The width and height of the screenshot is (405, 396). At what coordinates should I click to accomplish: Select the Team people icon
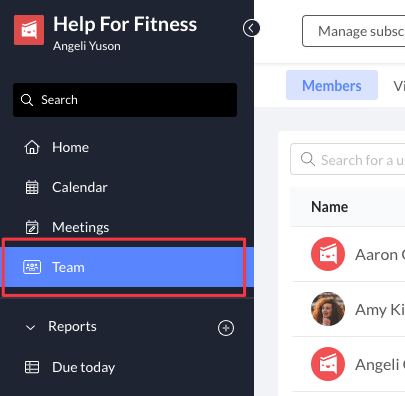(x=32, y=267)
